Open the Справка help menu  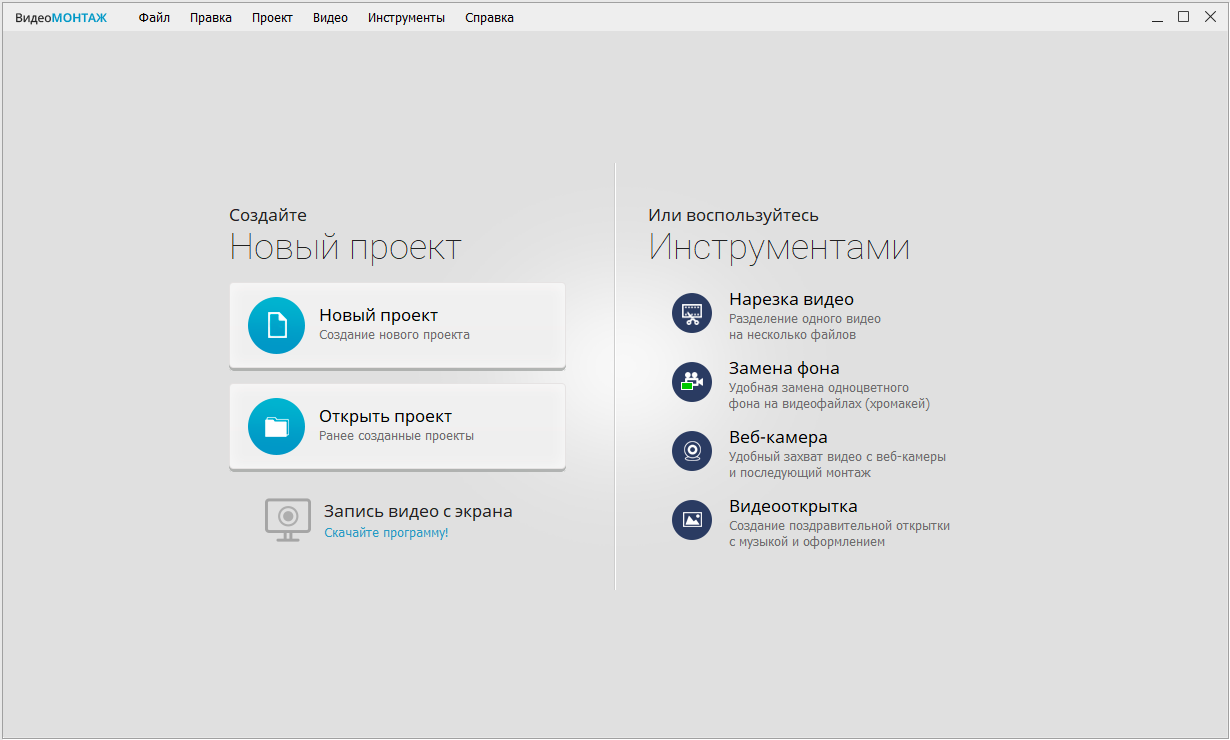click(489, 17)
